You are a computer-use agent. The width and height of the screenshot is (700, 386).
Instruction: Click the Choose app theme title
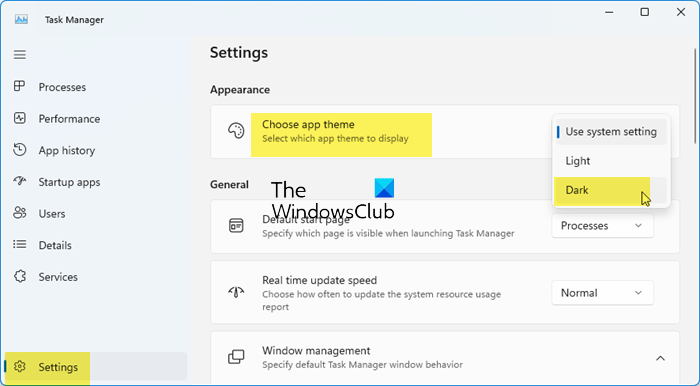click(x=308, y=125)
